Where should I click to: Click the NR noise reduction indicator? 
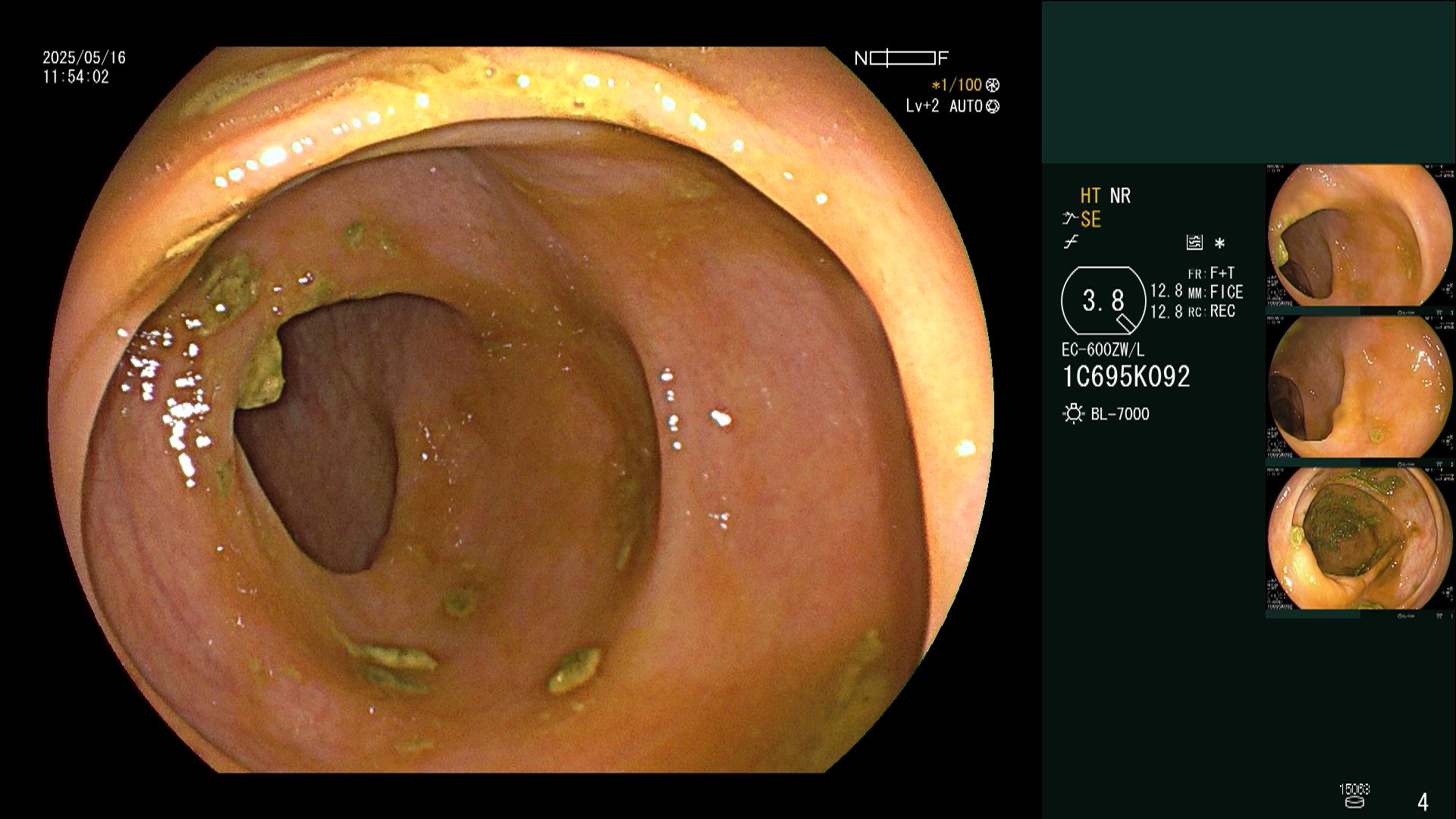pos(1120,196)
